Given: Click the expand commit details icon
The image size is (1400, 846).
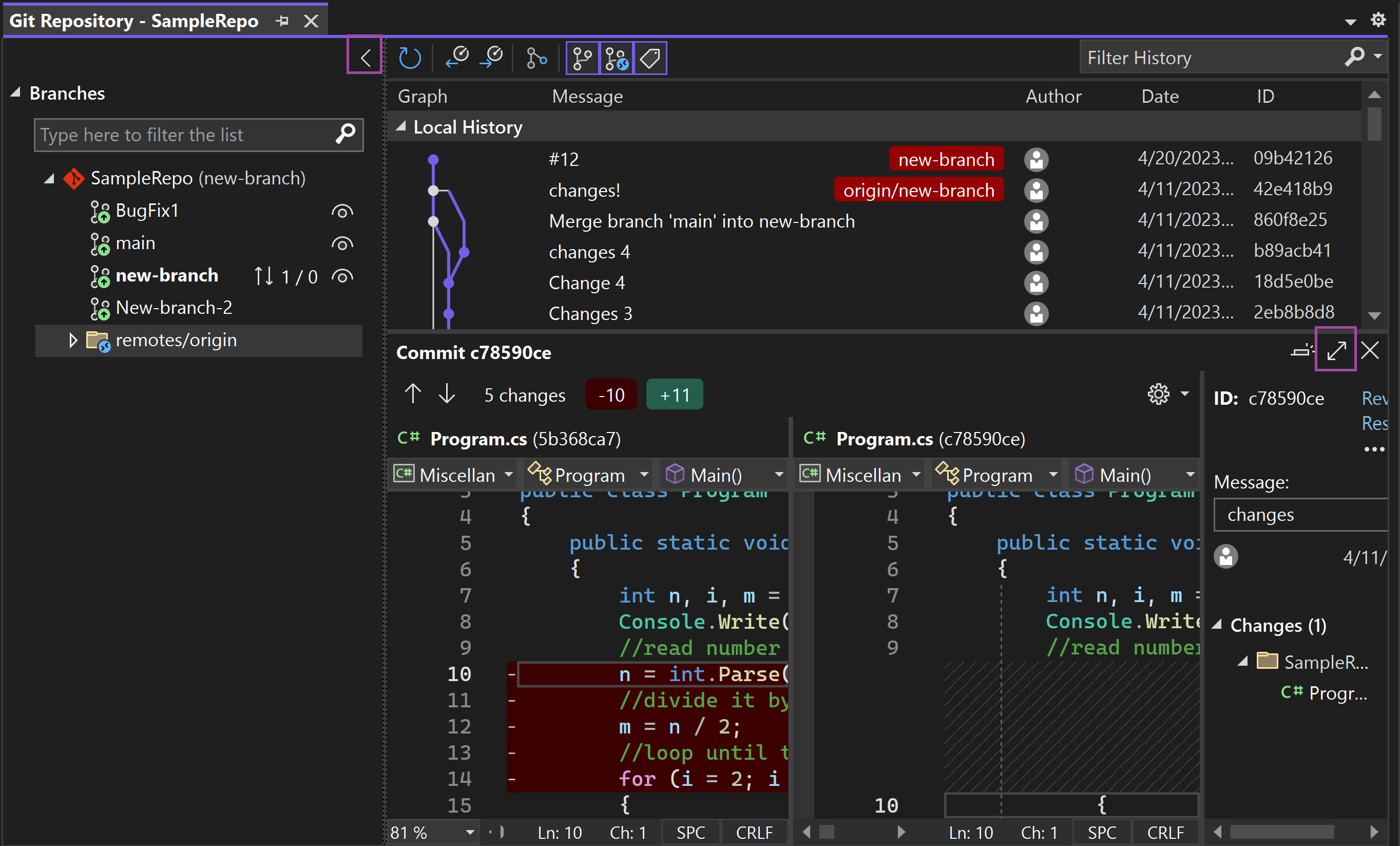Looking at the screenshot, I should pos(1337,351).
